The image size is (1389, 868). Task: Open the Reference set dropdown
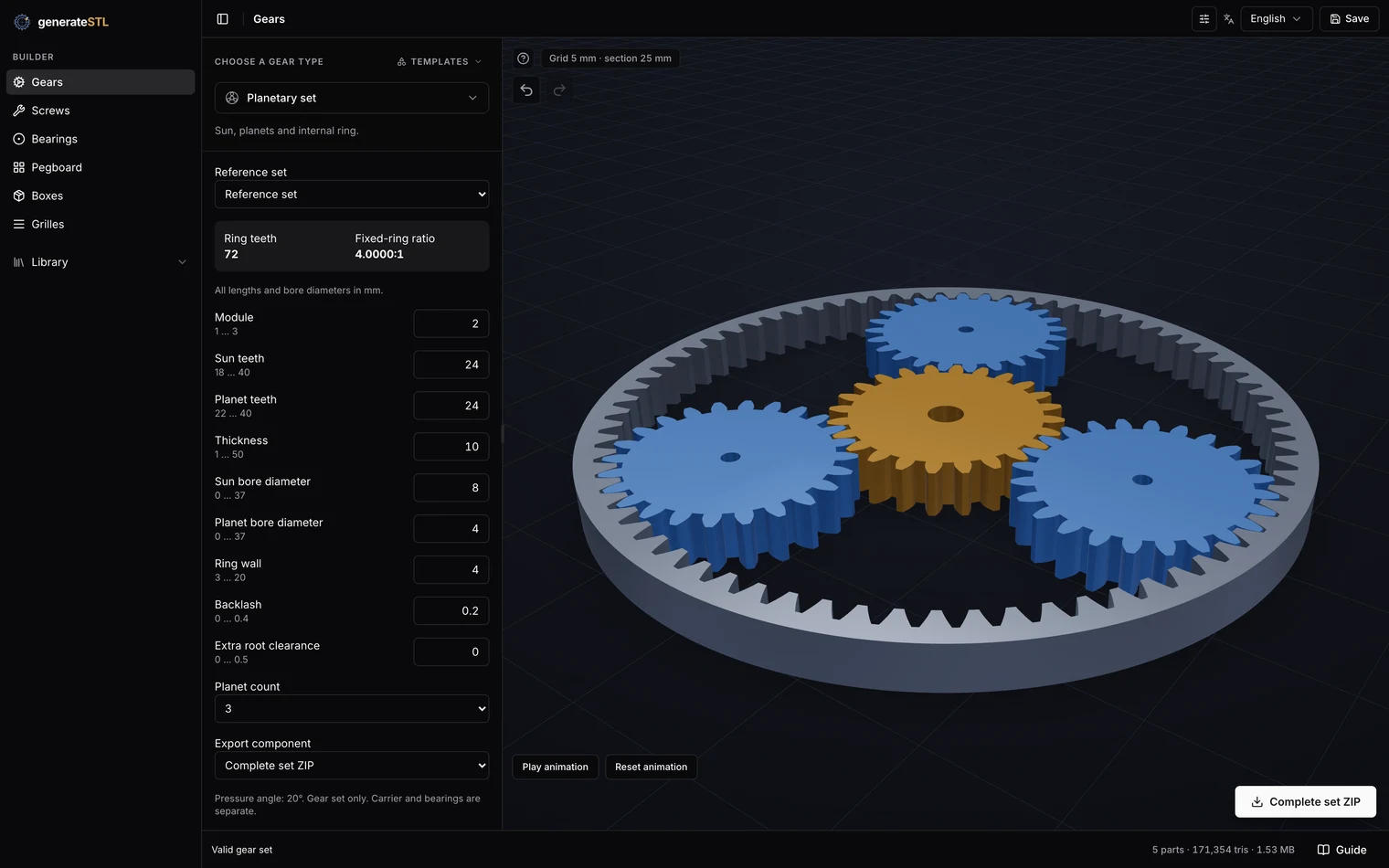(352, 195)
